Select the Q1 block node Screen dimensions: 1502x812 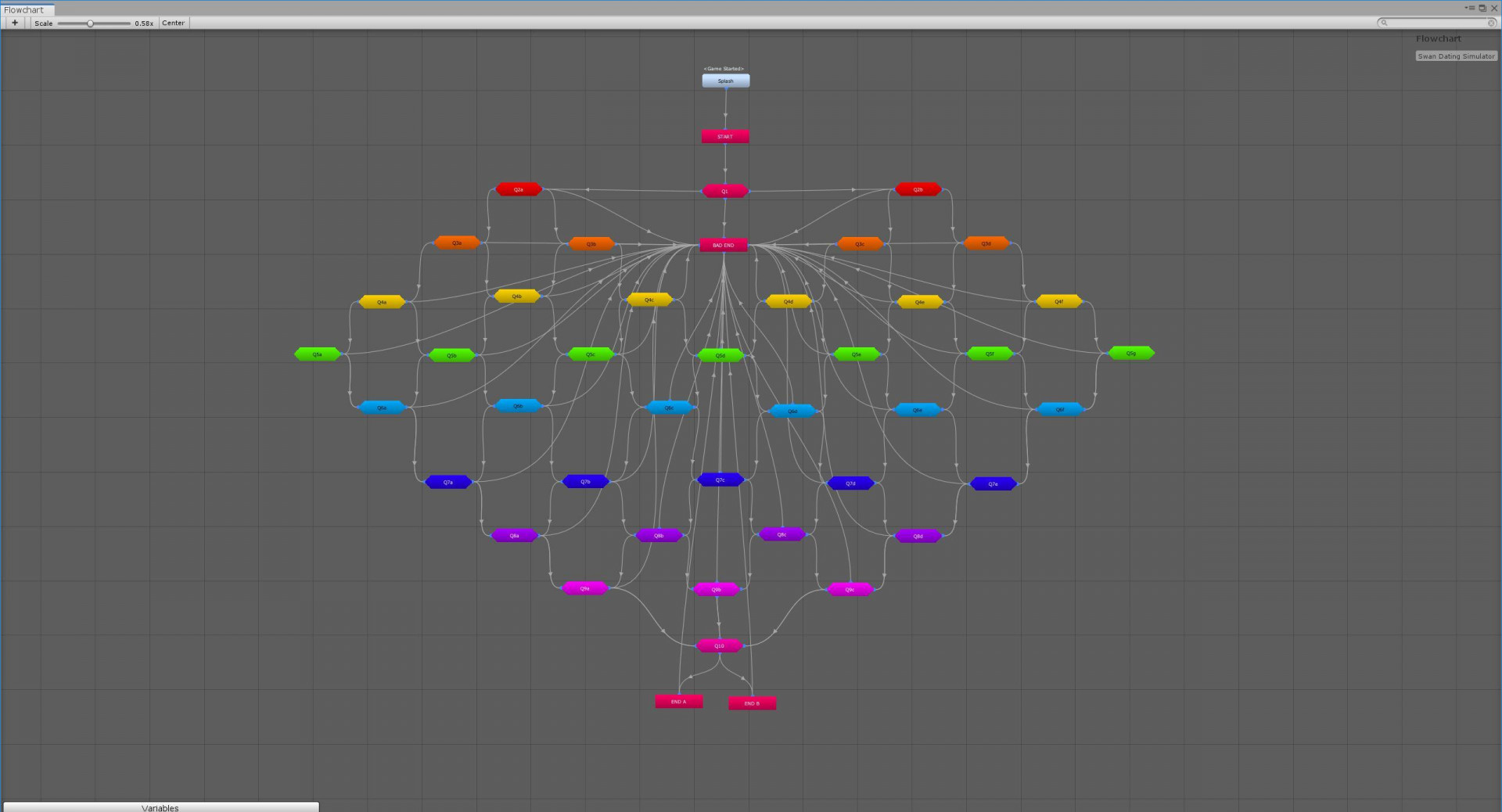click(x=725, y=191)
